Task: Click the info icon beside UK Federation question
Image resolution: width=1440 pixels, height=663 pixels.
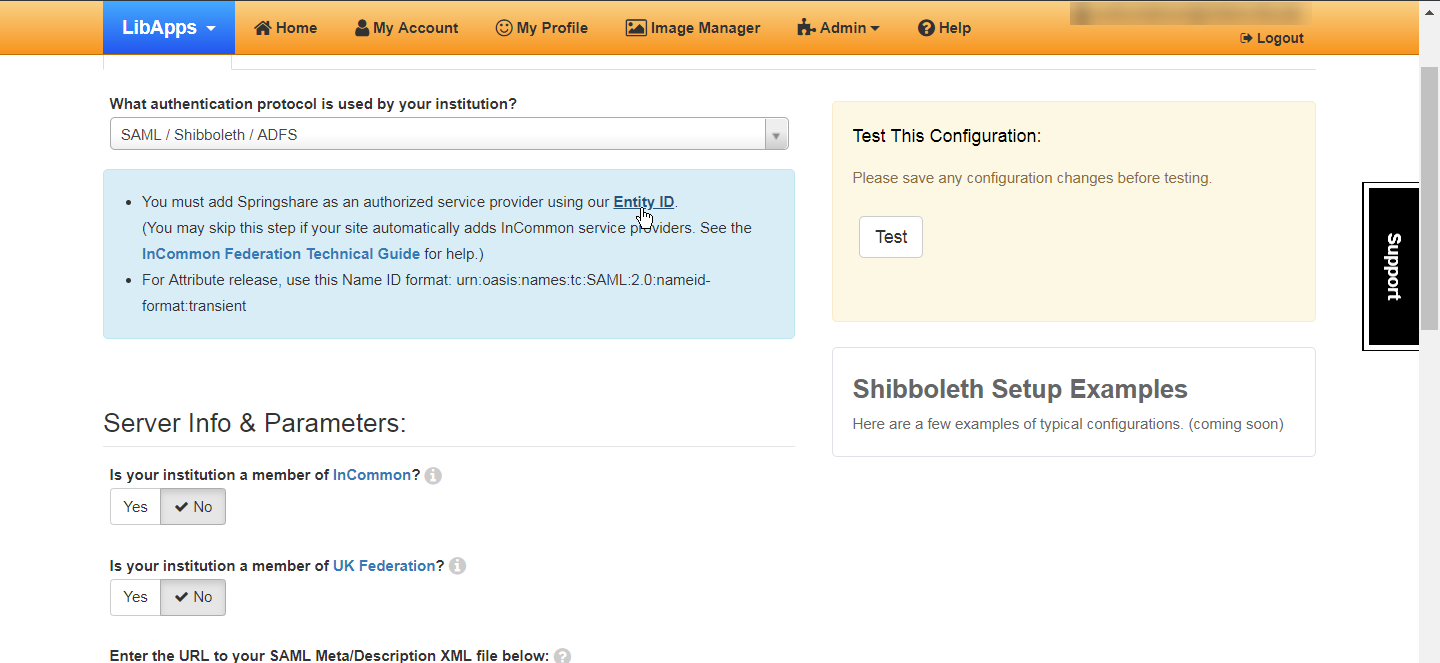Action: 457,566
